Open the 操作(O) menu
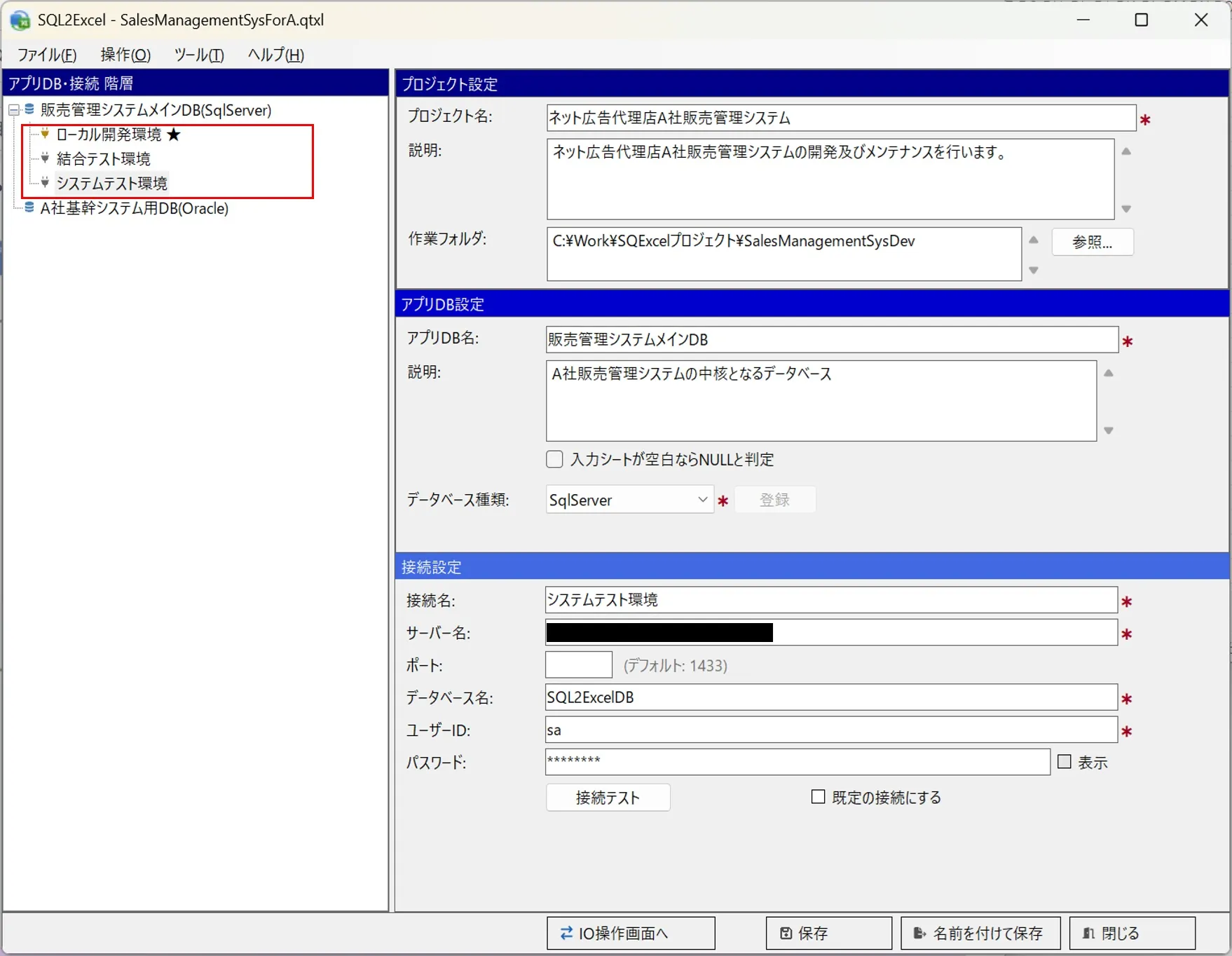Viewport: 1232px width, 956px height. coord(125,55)
